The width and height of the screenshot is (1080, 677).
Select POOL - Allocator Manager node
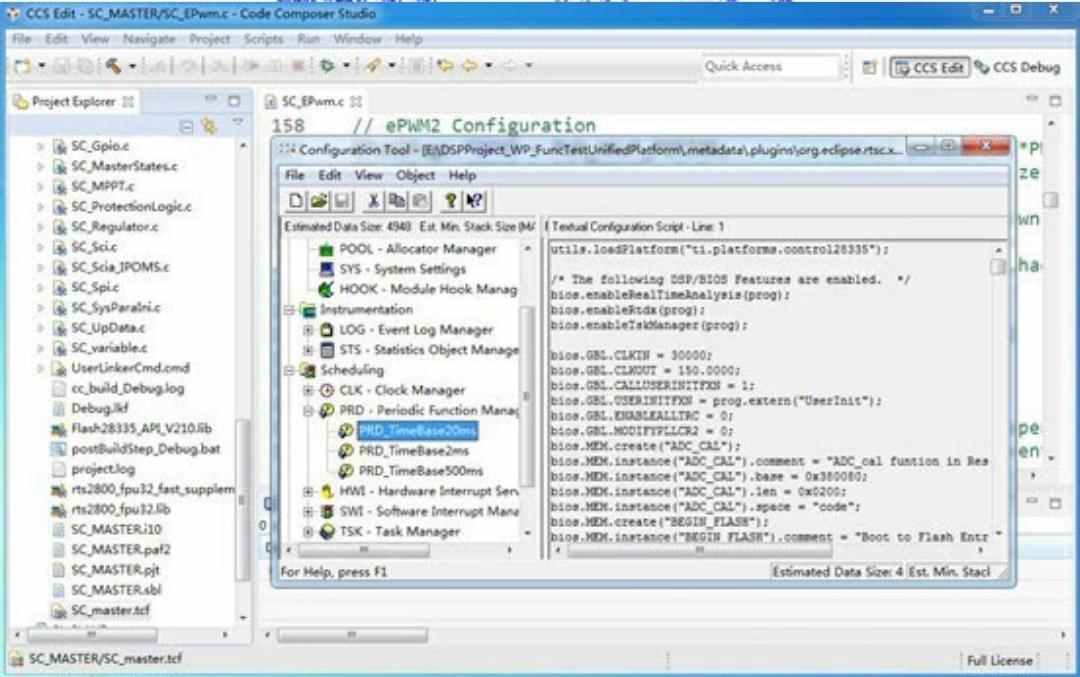point(417,249)
